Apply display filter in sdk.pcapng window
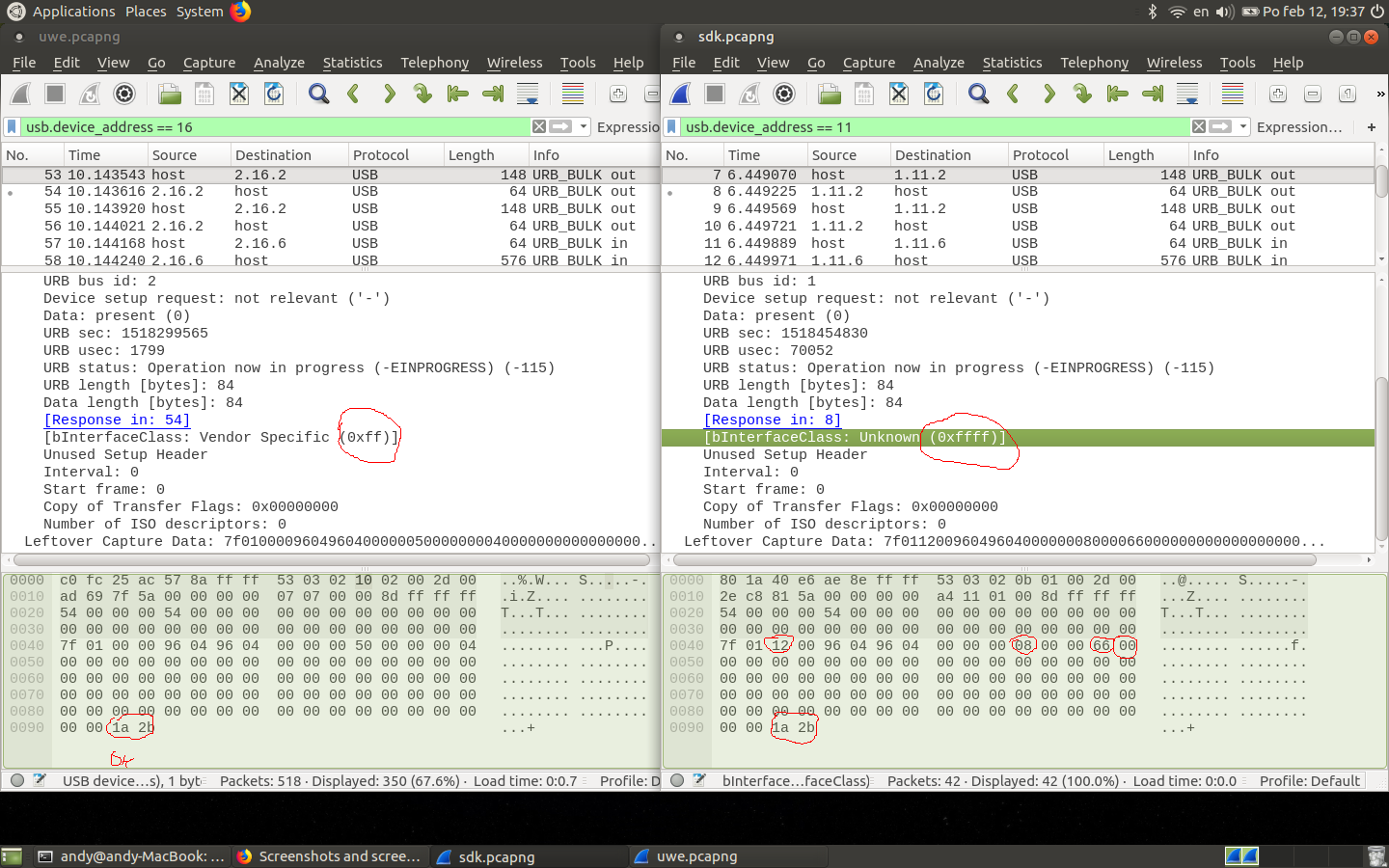Viewport: 1389px width, 868px height. tap(1220, 126)
